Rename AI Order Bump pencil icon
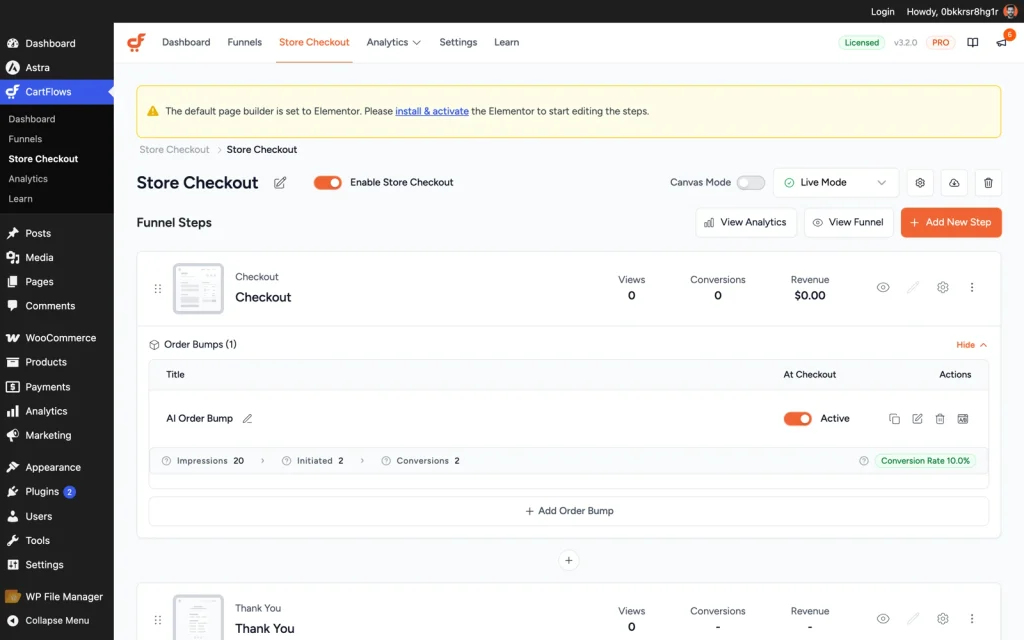 pyautogui.click(x=248, y=419)
